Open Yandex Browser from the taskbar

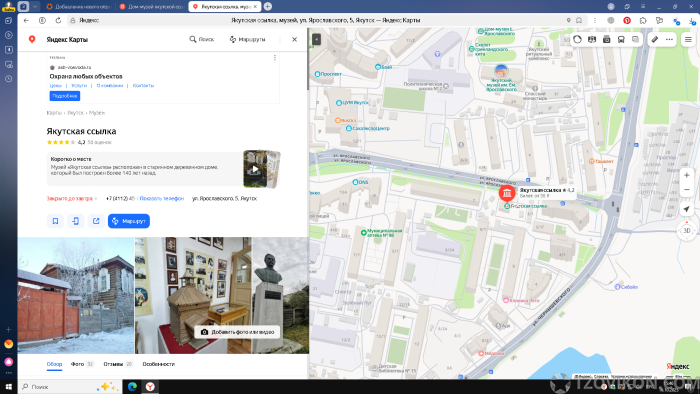pyautogui.click(x=150, y=386)
